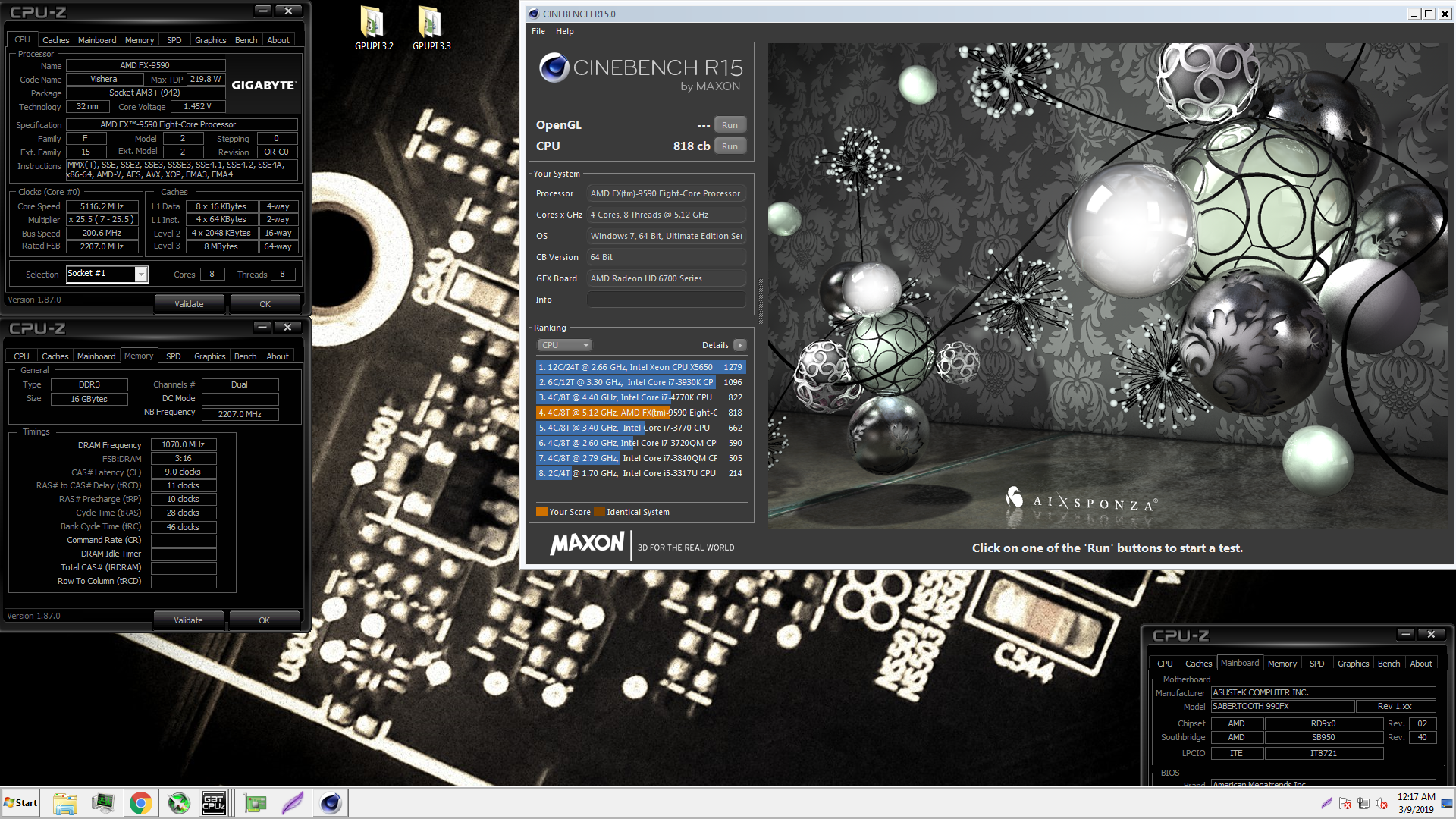
Task: Select the Intel Core i7-4770K ranking row
Action: (x=641, y=397)
